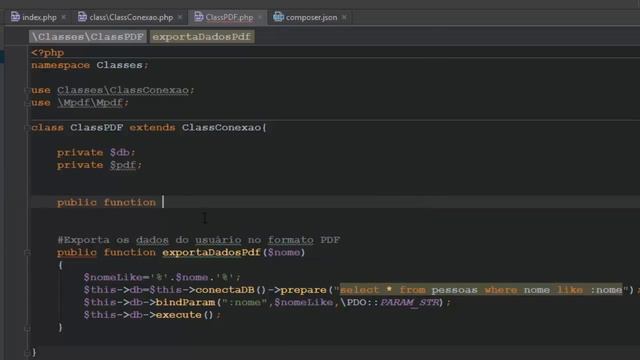Close the index.php tab

[63, 17]
